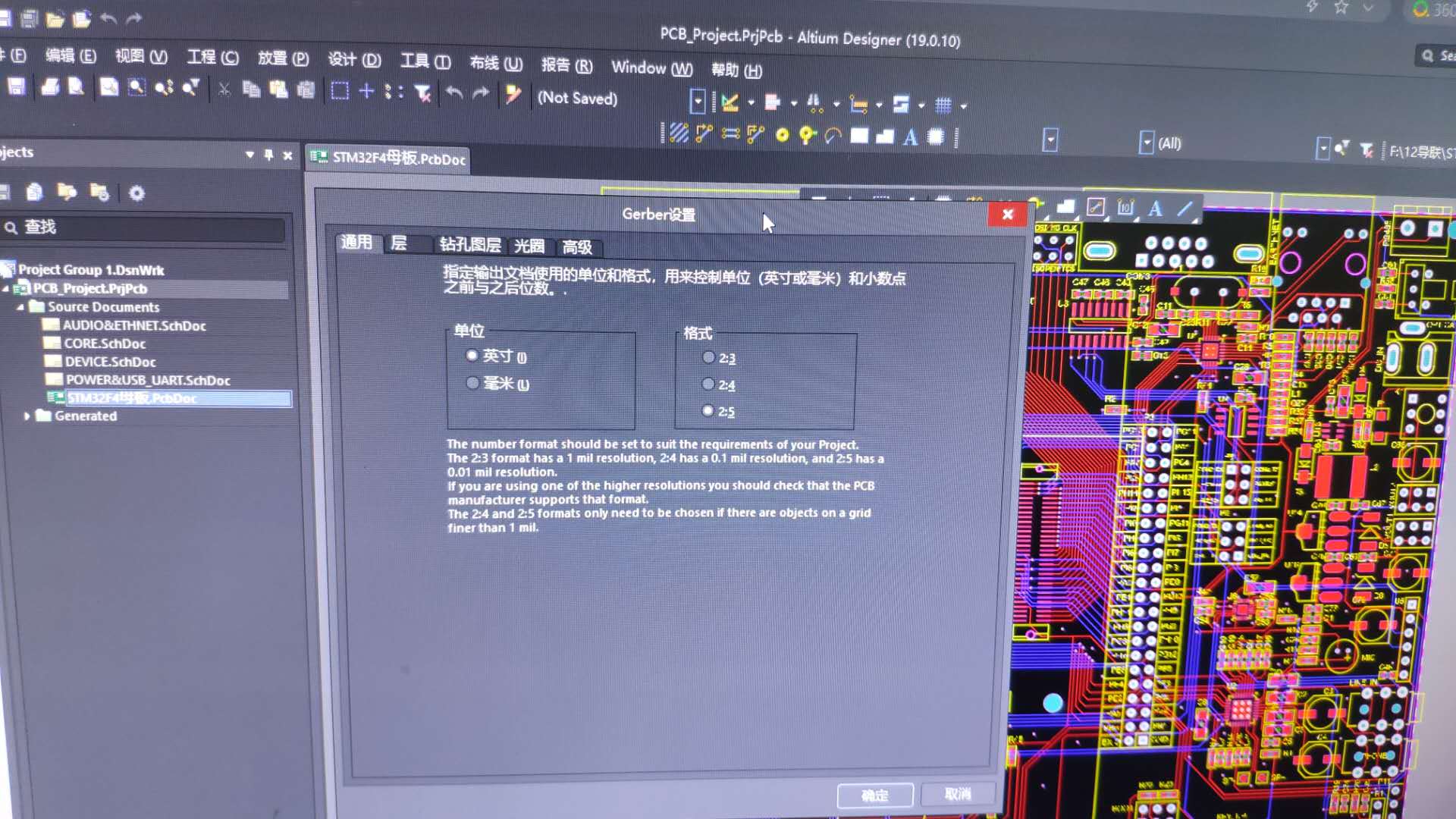
Task: Expand the Generated folder
Action: click(x=27, y=416)
